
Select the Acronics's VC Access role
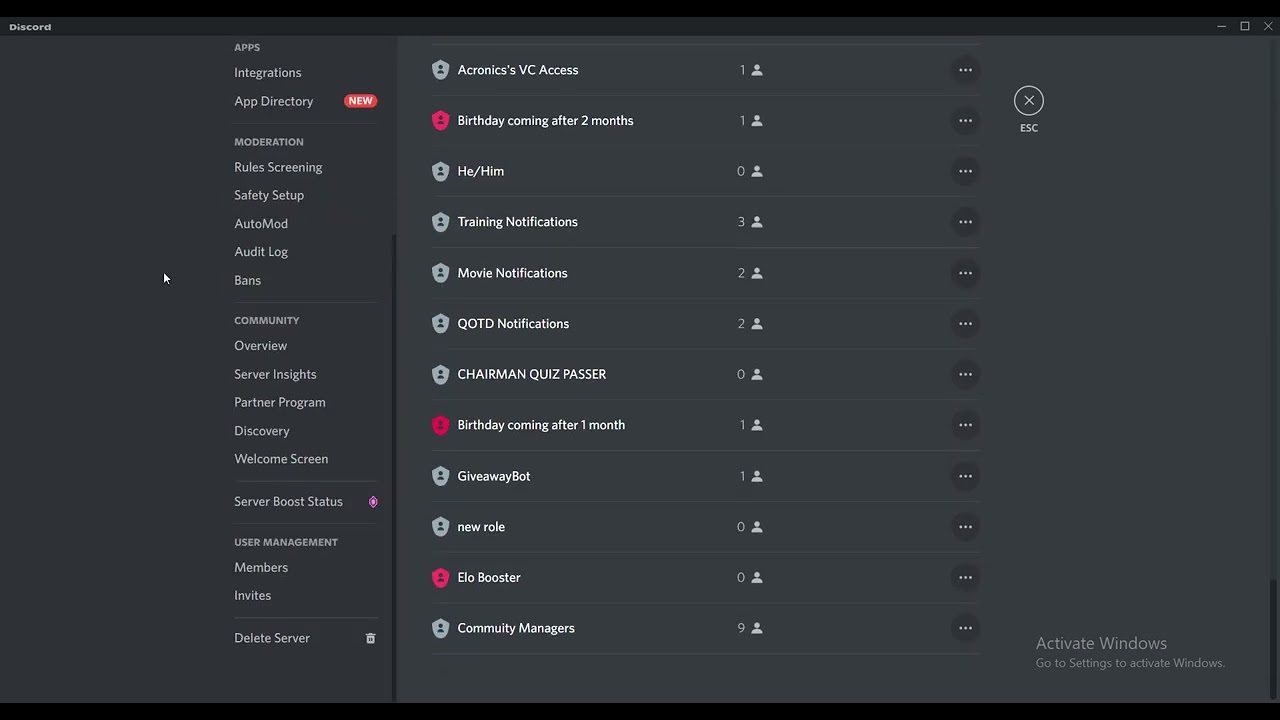(518, 70)
